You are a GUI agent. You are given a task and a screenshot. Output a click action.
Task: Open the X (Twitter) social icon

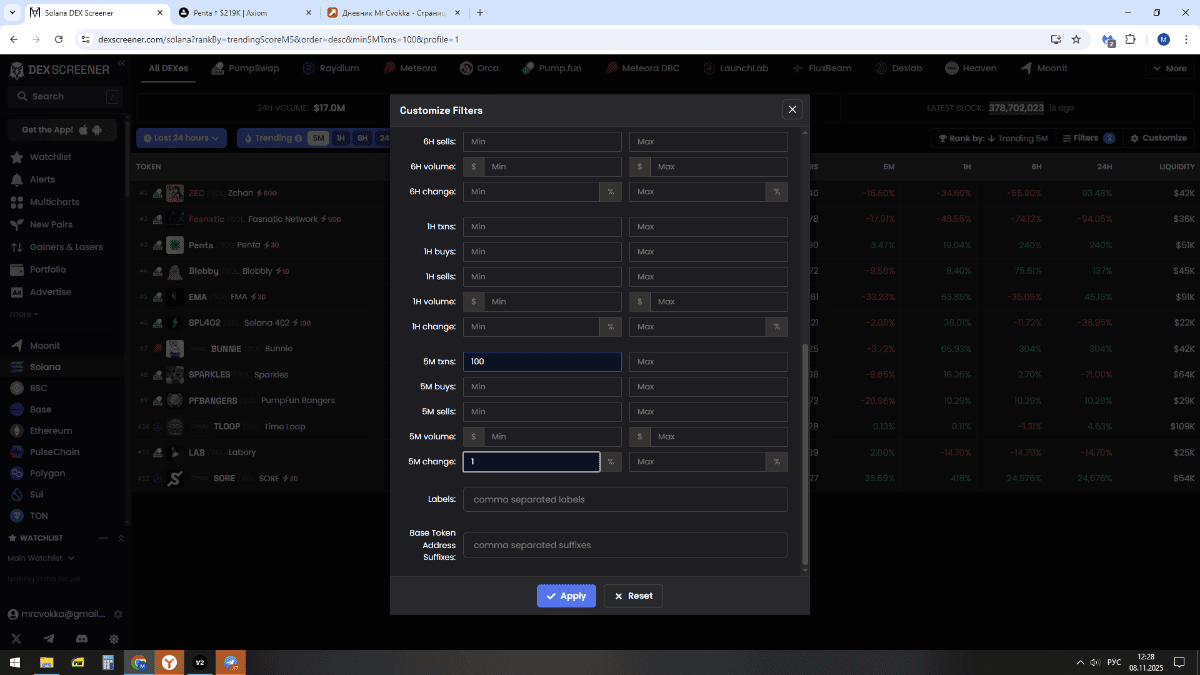click(16, 638)
